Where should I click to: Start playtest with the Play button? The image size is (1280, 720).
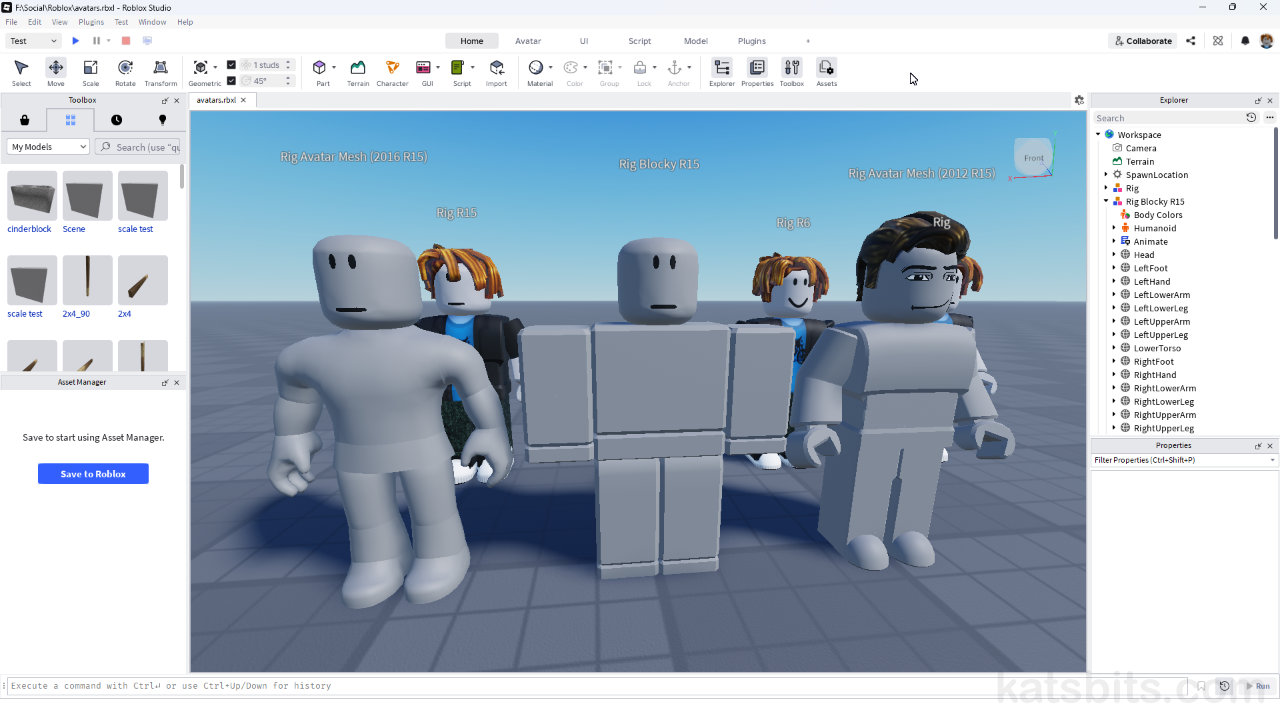(x=75, y=41)
